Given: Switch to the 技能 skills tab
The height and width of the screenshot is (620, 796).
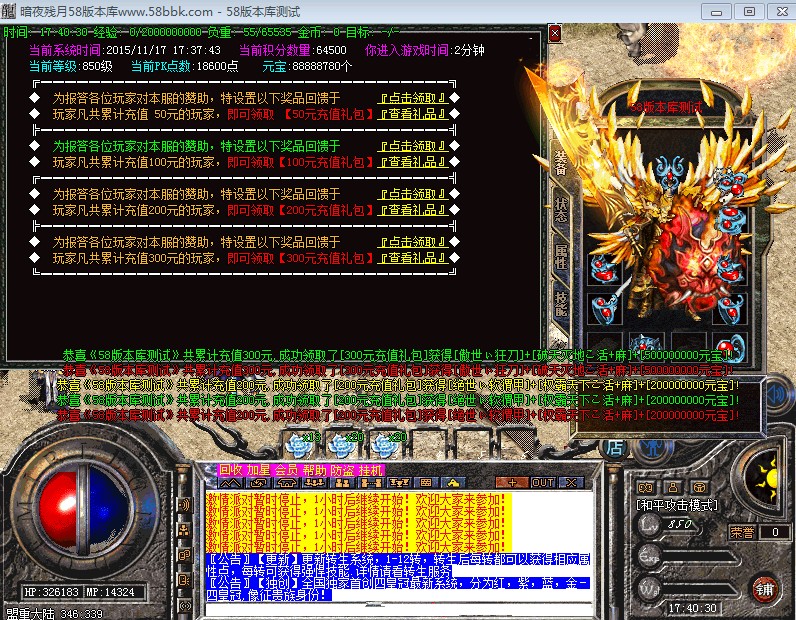Looking at the screenshot, I should click(561, 304).
